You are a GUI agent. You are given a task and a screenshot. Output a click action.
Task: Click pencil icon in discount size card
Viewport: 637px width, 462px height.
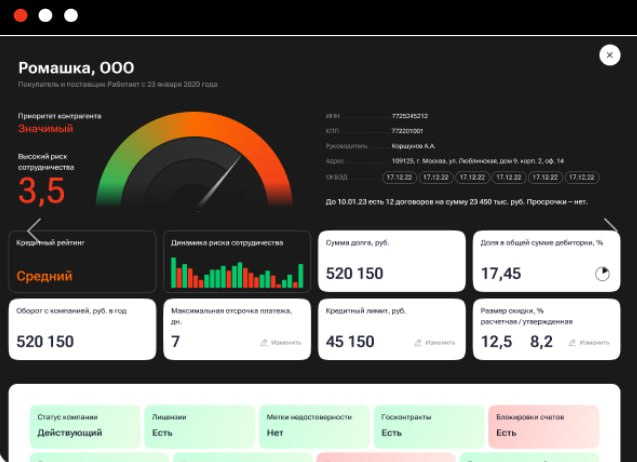tap(572, 343)
